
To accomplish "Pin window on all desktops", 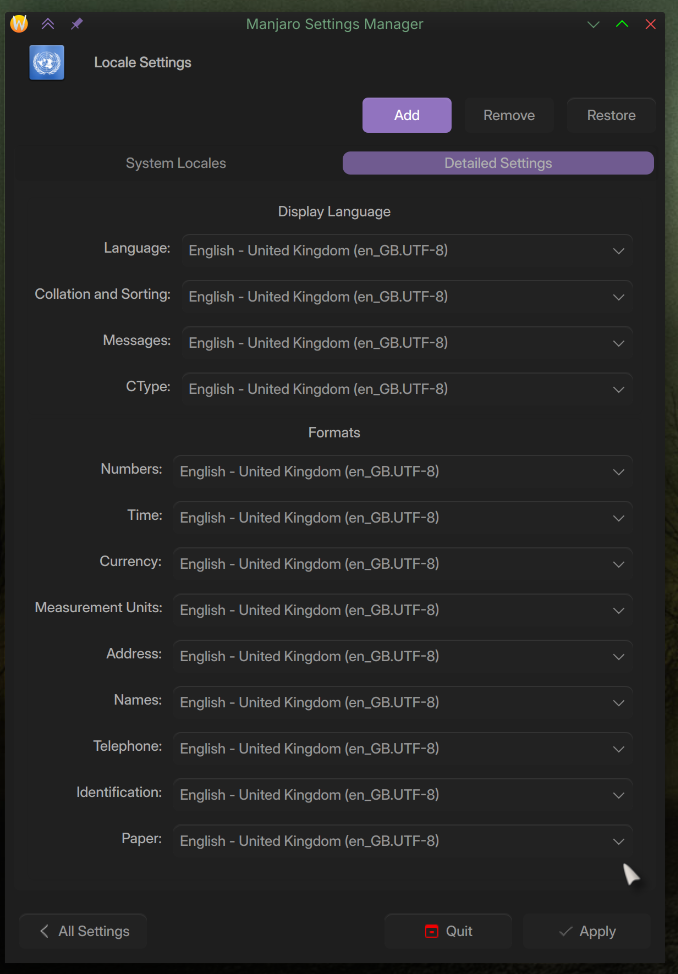I will pyautogui.click(x=76, y=24).
